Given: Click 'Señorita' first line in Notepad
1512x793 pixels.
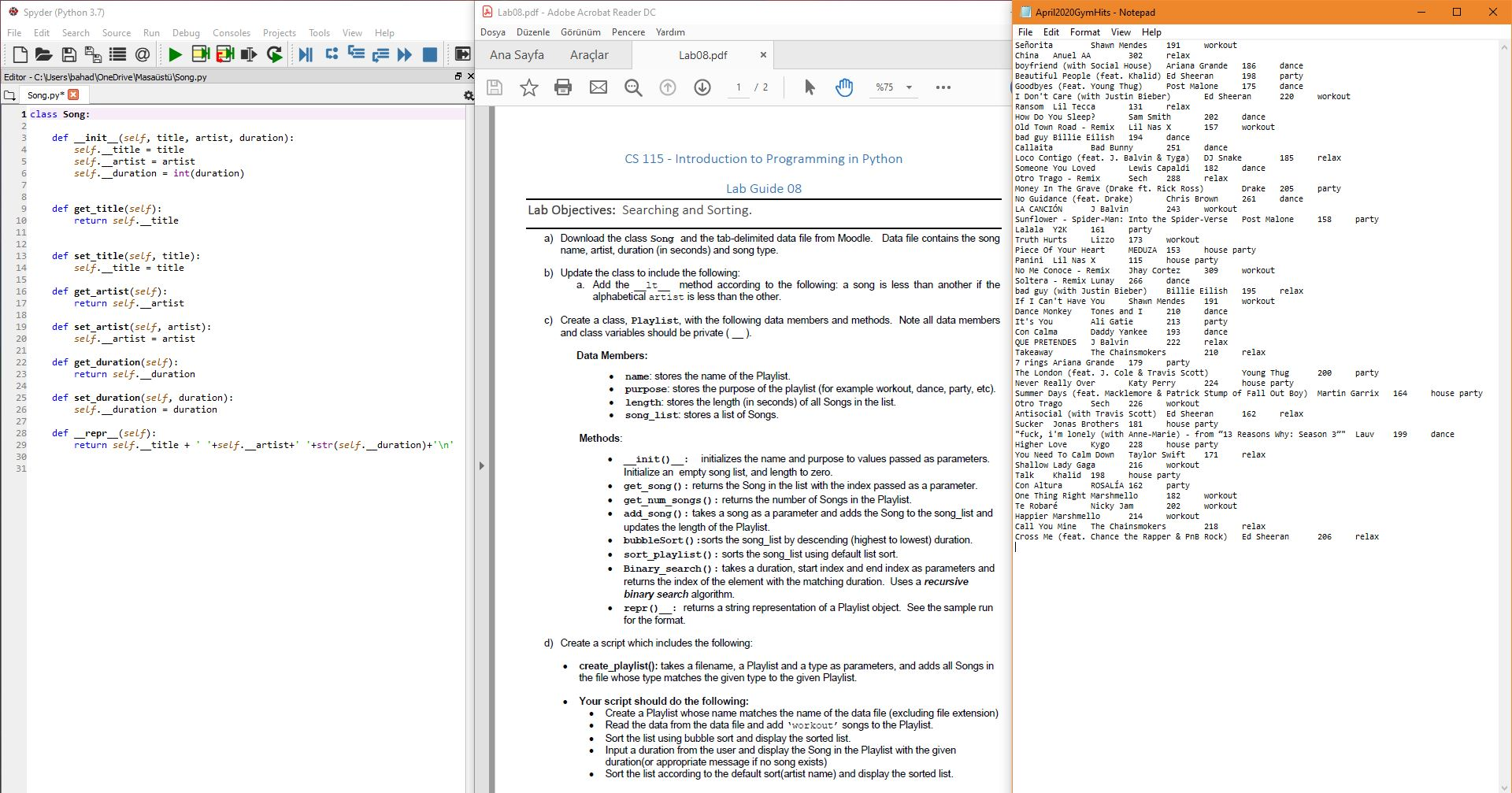Looking at the screenshot, I should pos(1033,46).
